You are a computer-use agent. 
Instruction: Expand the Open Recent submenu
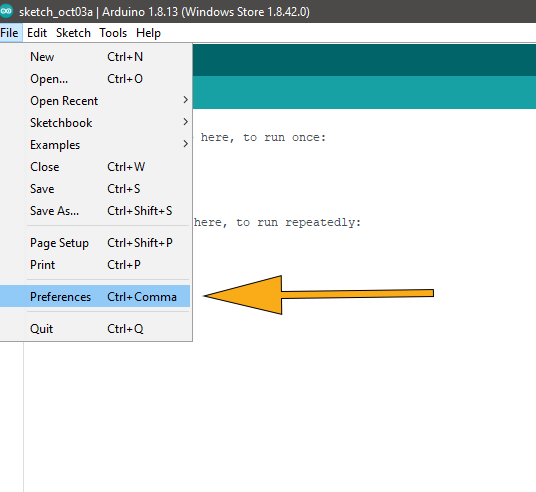[x=95, y=101]
